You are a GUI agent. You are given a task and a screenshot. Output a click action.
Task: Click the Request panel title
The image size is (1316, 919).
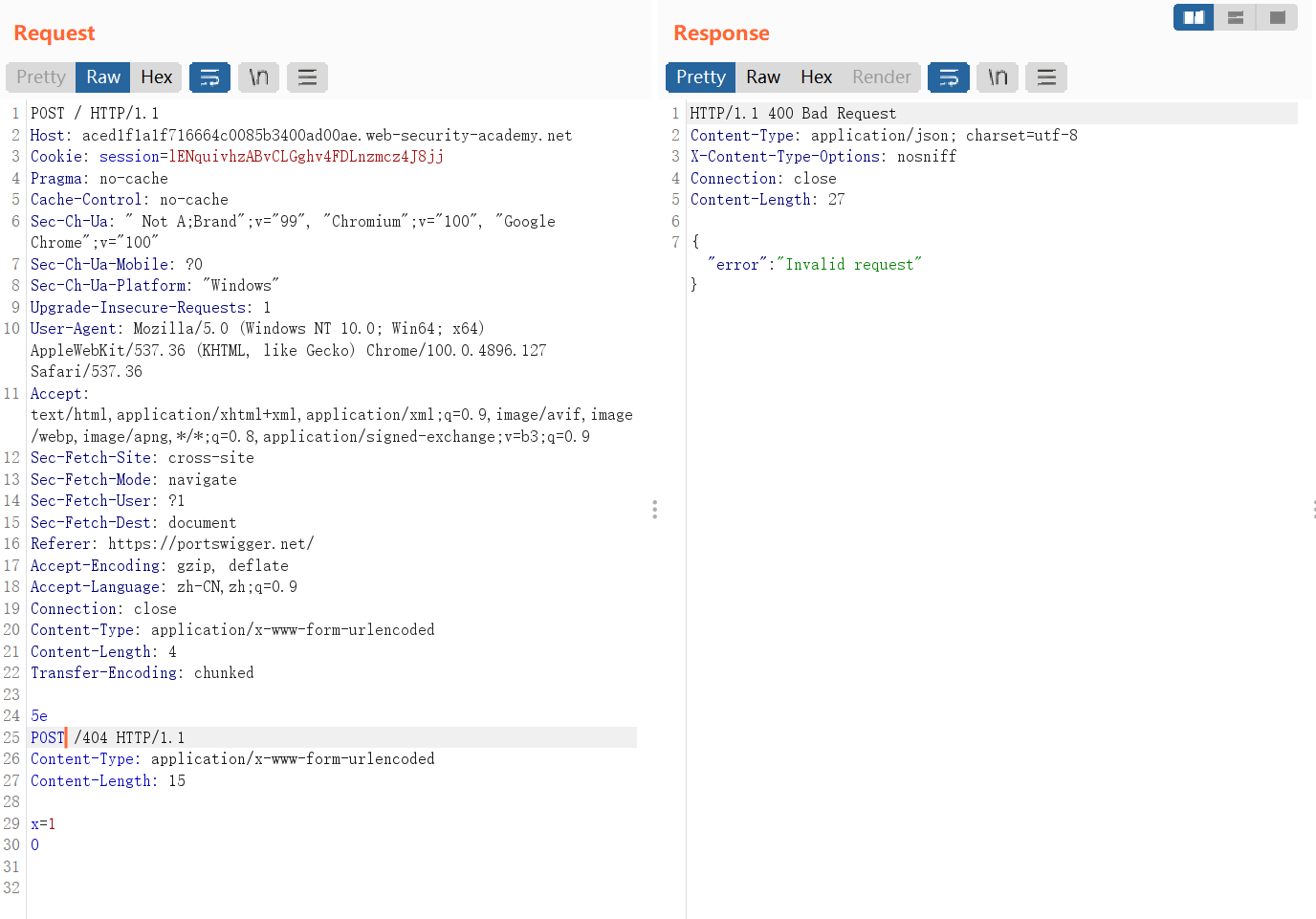tap(55, 33)
